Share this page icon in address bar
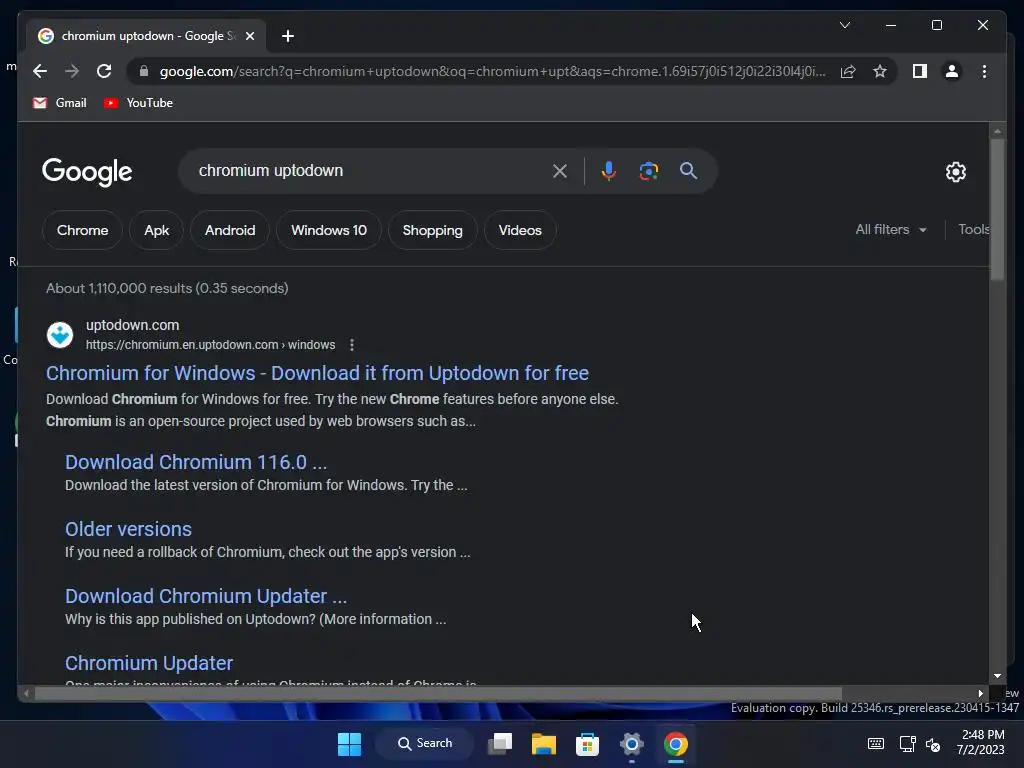 coord(848,71)
